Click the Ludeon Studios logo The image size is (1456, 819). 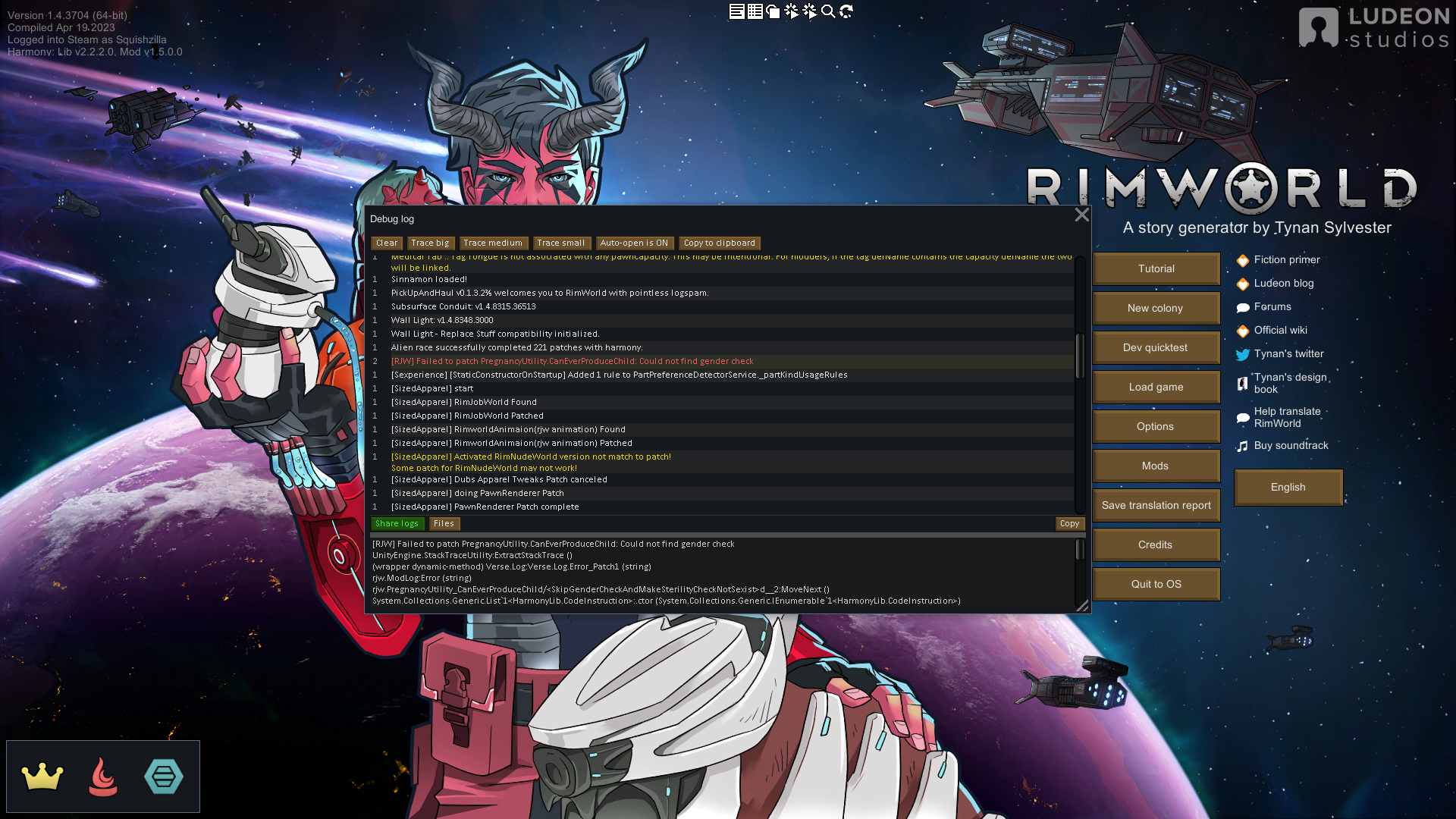coord(1374,28)
